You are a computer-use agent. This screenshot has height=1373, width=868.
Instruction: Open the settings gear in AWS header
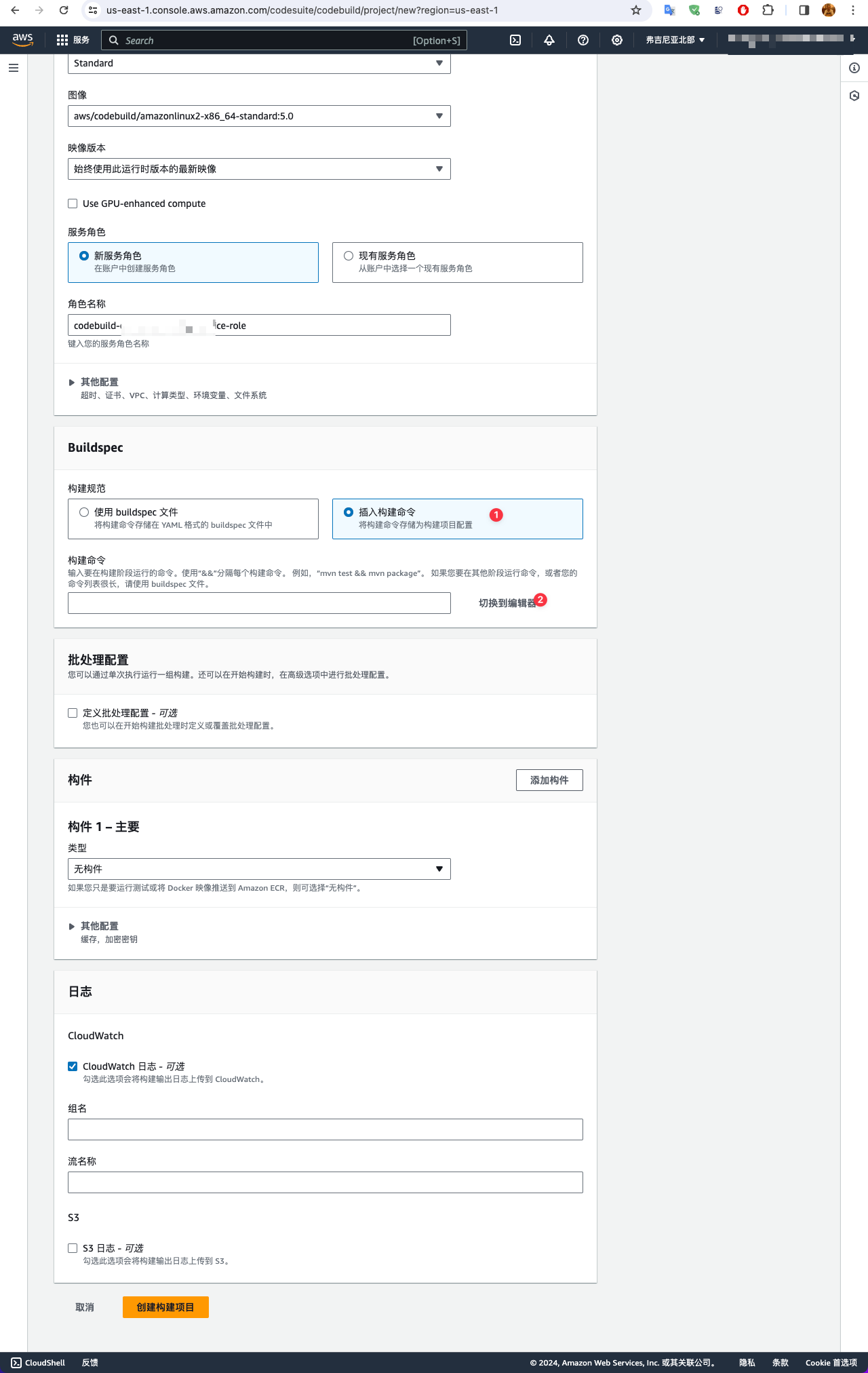617,40
